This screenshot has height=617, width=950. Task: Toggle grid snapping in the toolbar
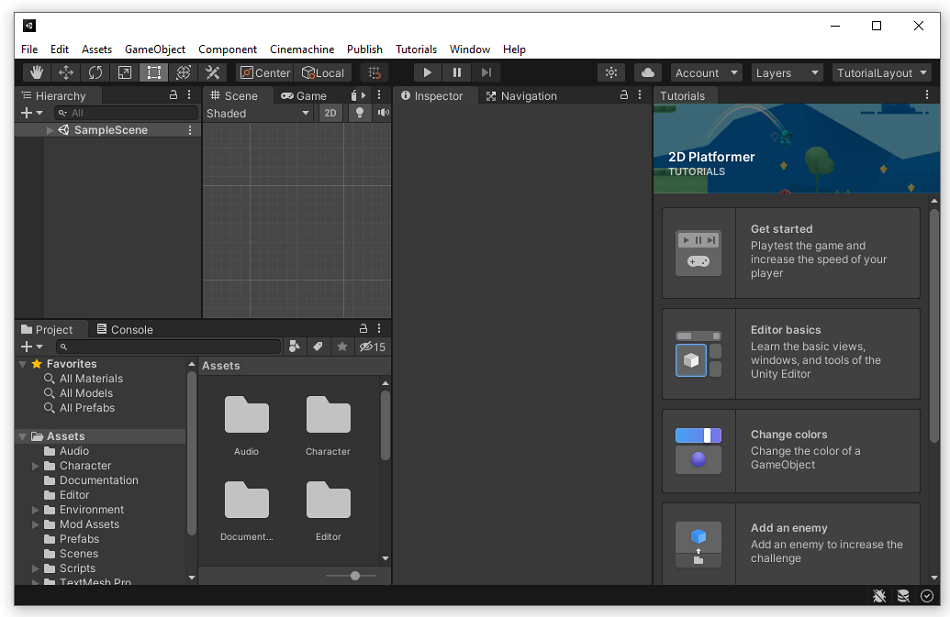[374, 73]
